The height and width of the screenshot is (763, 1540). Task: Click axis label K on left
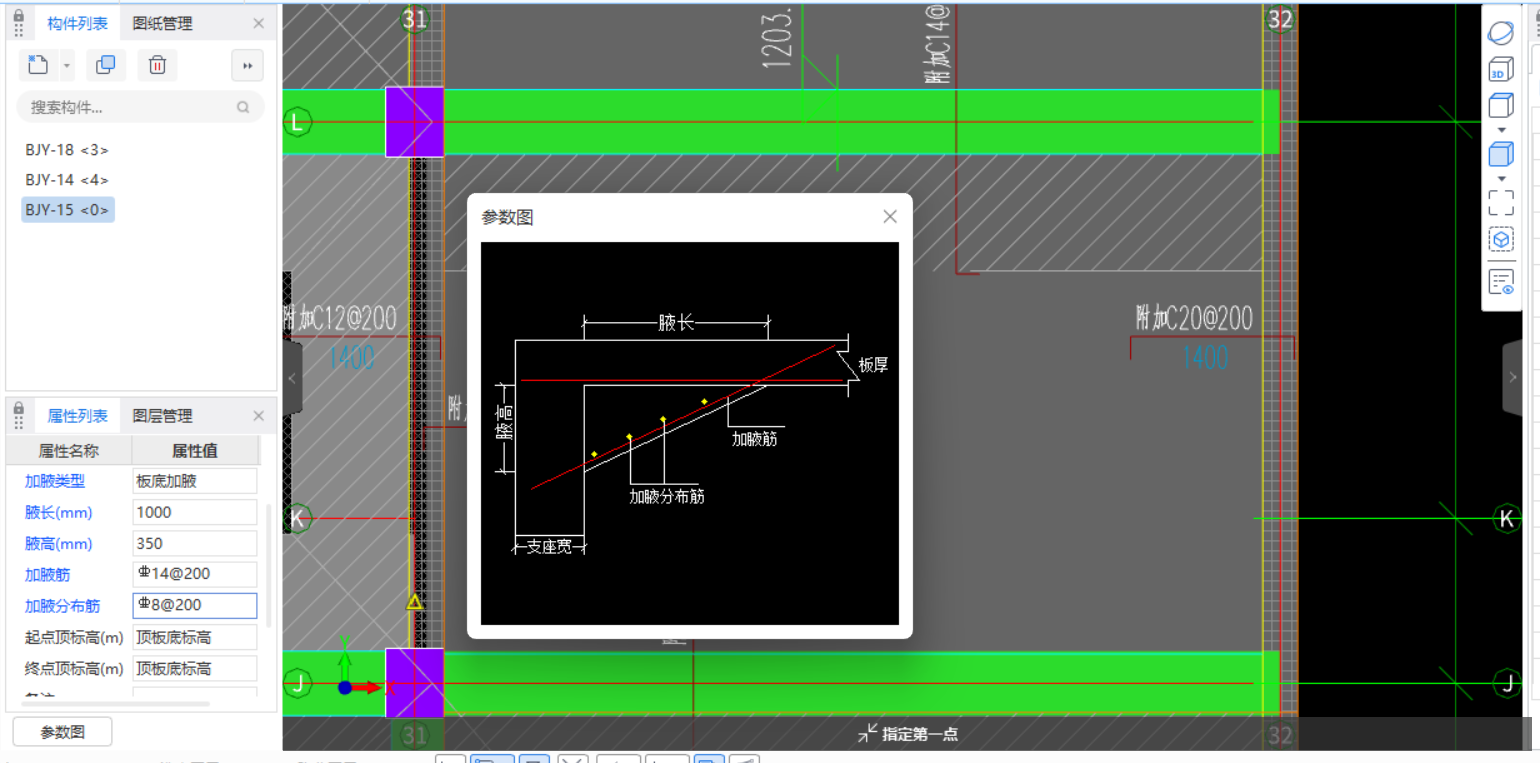(x=297, y=519)
